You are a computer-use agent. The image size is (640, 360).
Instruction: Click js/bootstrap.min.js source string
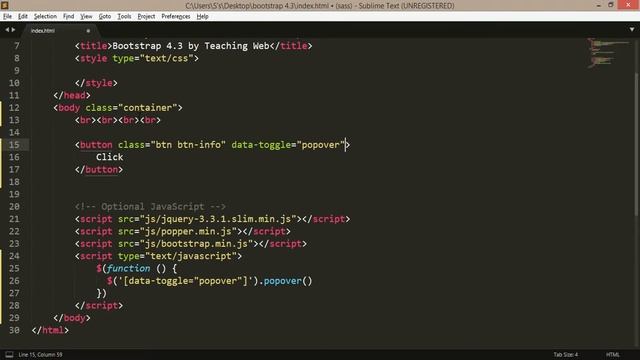pos(196,244)
